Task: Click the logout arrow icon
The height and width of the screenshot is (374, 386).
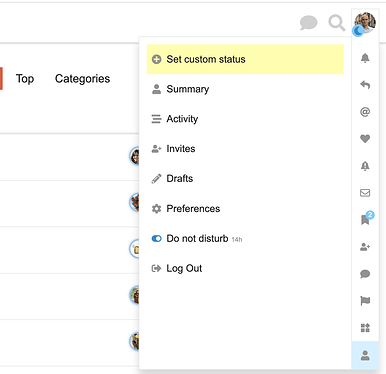Action: (156, 268)
